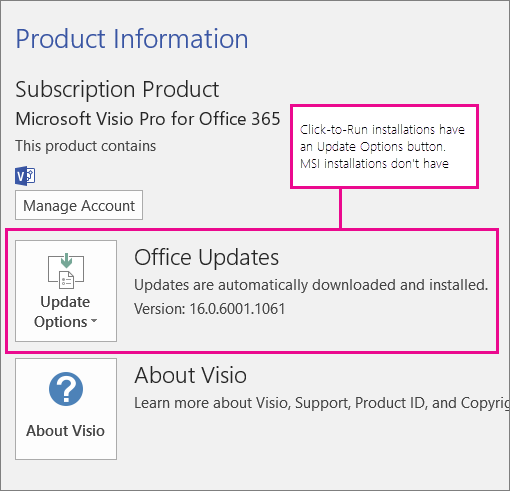Screen dimensions: 510x491
Task: Click the document icon inside Update Options
Action: coord(66,280)
